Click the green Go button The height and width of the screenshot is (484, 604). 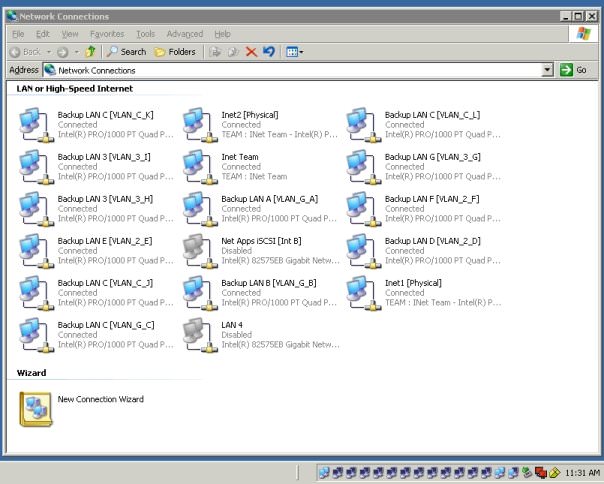click(x=574, y=70)
